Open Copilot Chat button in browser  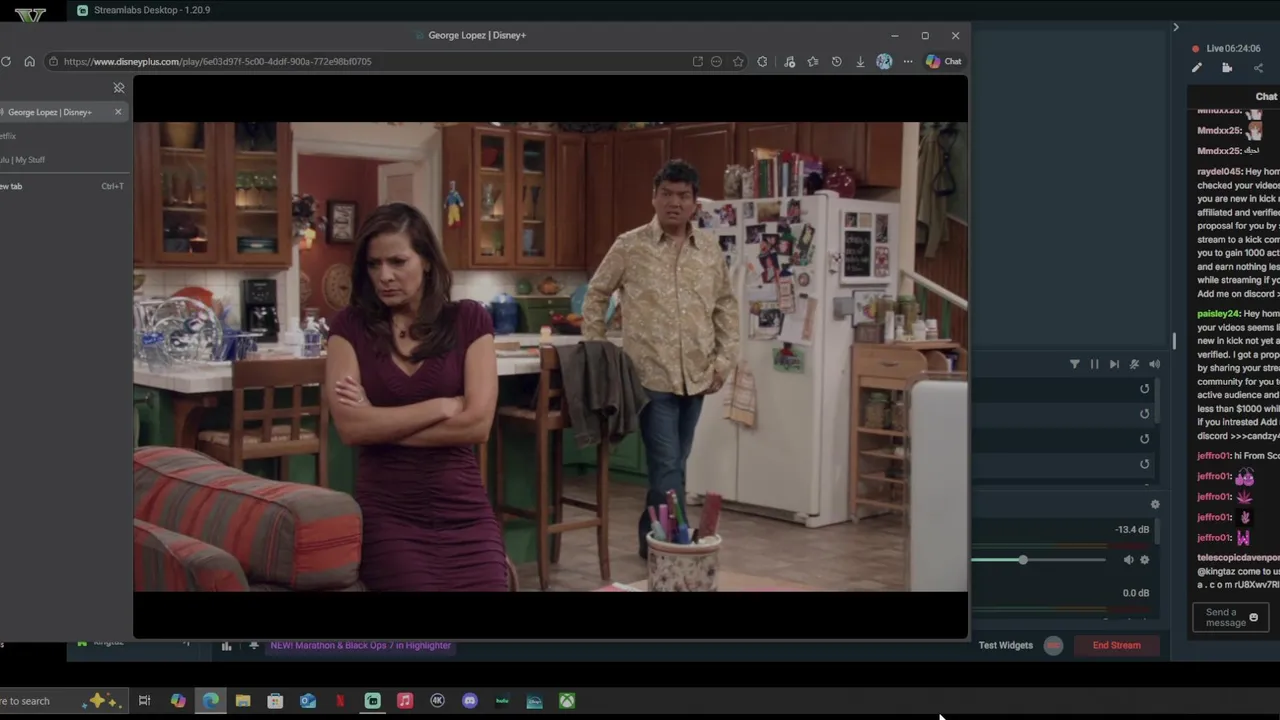943,62
